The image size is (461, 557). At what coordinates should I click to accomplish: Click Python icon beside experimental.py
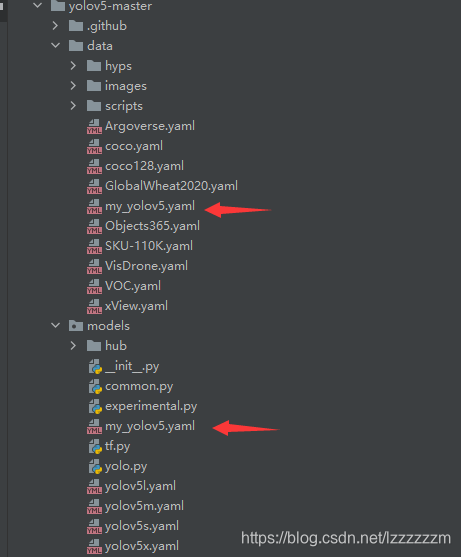(96, 406)
